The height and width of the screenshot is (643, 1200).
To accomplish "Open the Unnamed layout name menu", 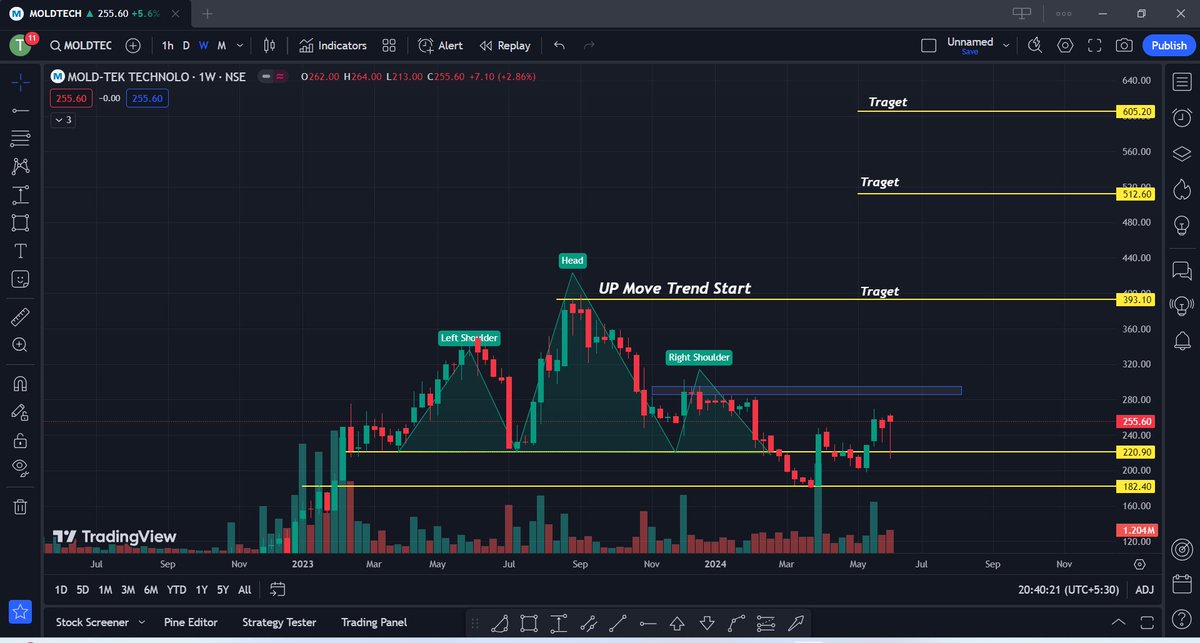I will point(978,46).
